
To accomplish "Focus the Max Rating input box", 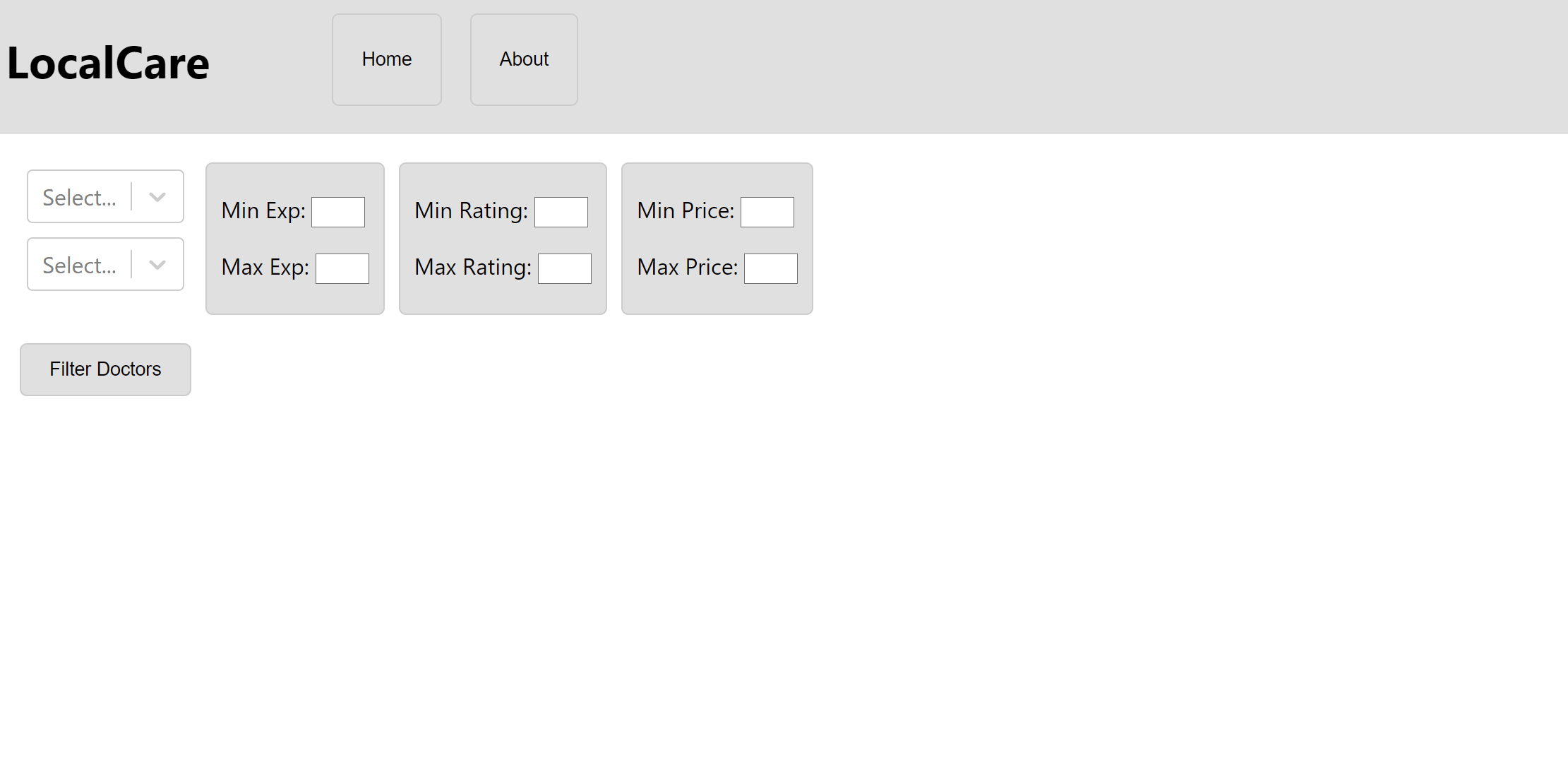I will pos(565,268).
